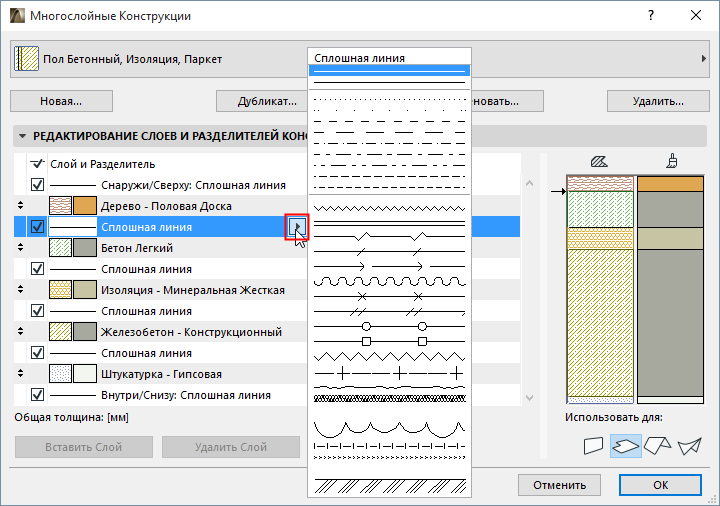Screen dimensions: 720x506
Task: Select Изоляция - Минеральная Жесткая layer name
Action: tap(193, 290)
